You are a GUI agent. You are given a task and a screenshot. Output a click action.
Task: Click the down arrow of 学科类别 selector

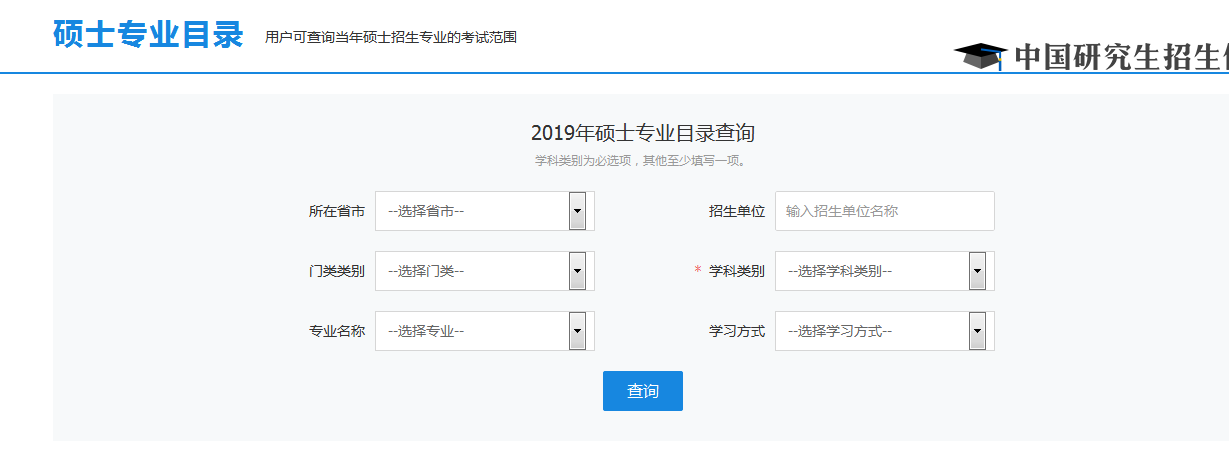click(977, 271)
